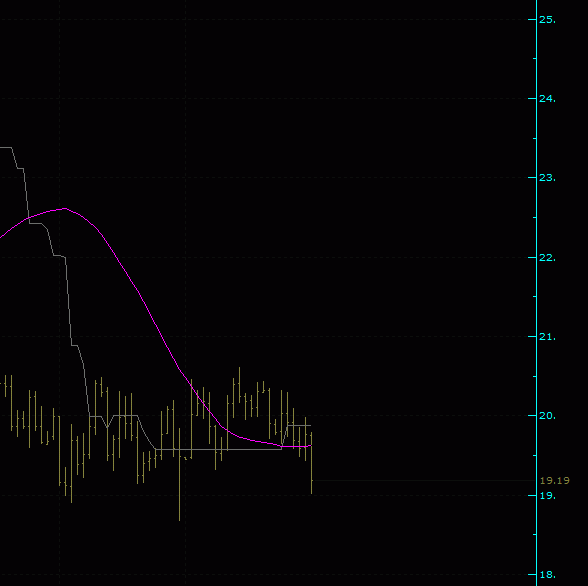Click the latest price bar at chart's right edge
Viewport: 588px width, 586px height.
coord(312,463)
